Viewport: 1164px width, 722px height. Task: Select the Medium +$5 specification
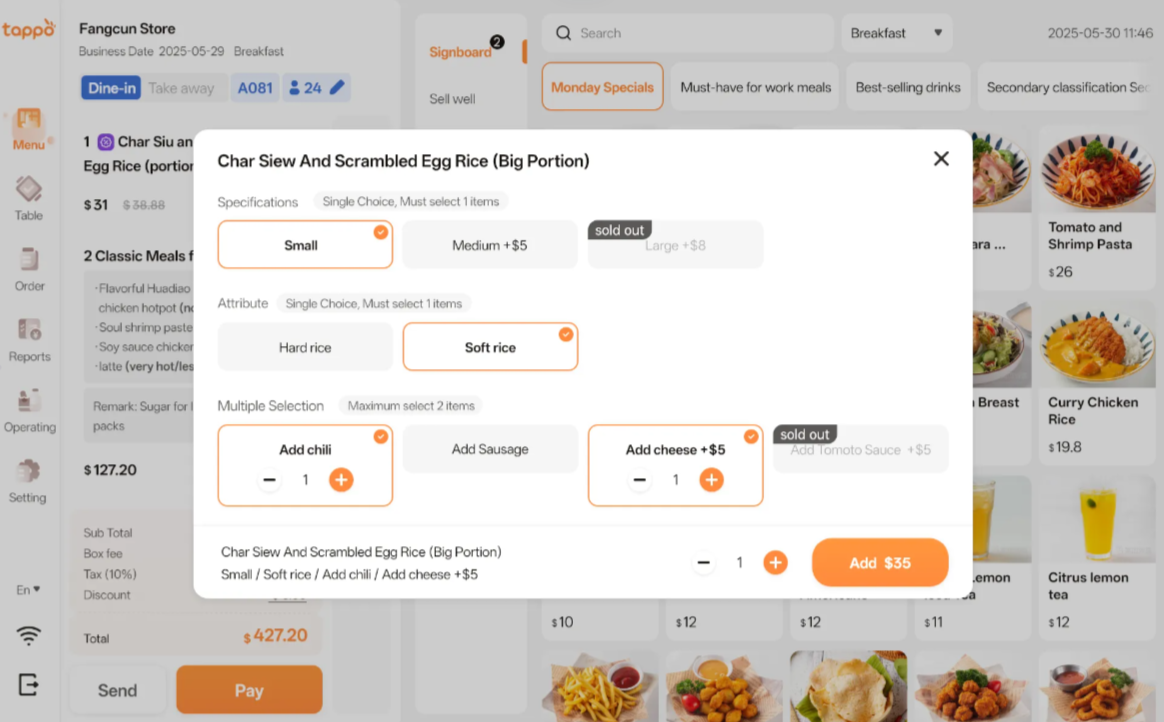coord(489,245)
